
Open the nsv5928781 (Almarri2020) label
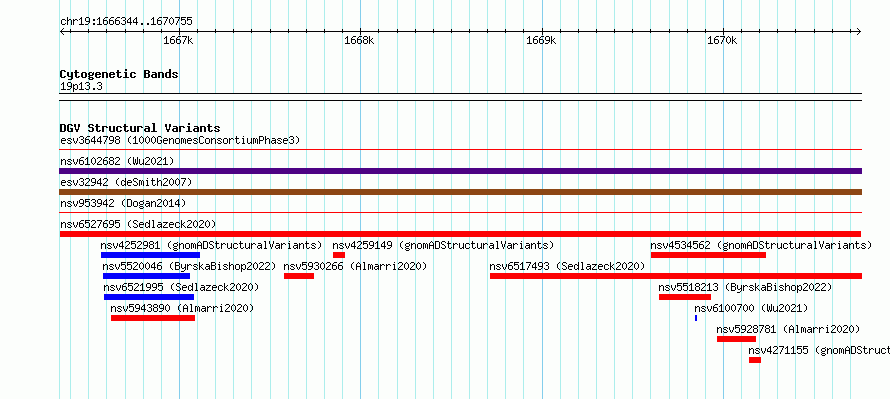pos(788,329)
